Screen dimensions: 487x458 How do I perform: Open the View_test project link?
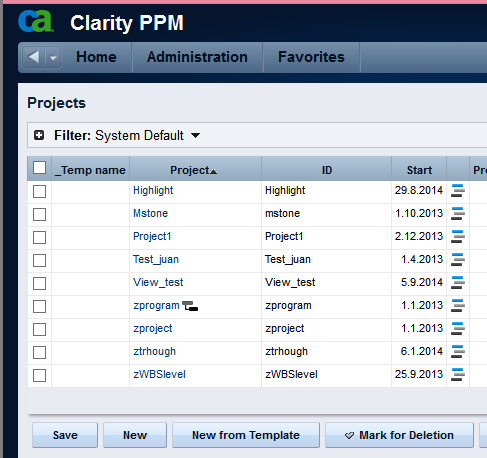point(158,282)
